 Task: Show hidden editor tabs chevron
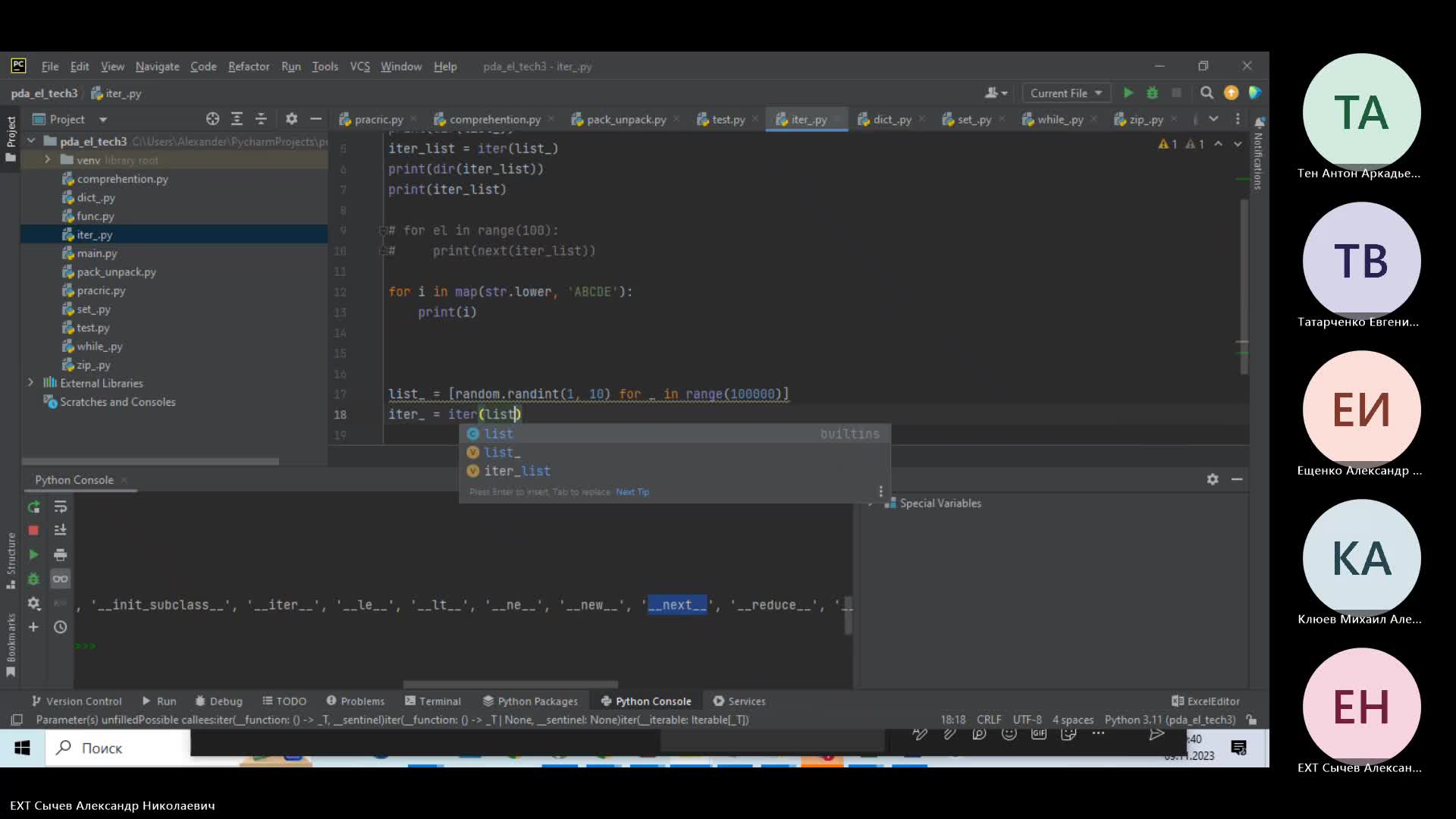tap(1213, 119)
